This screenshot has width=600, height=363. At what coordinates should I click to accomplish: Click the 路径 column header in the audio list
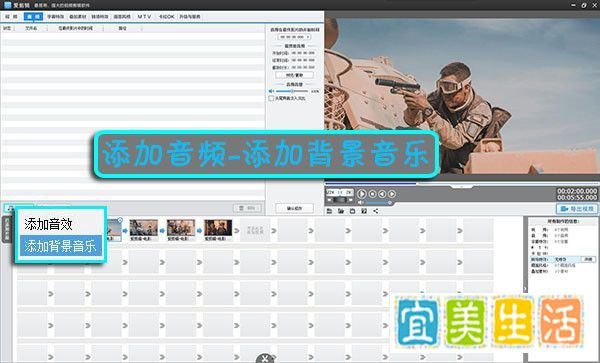[x=122, y=28]
